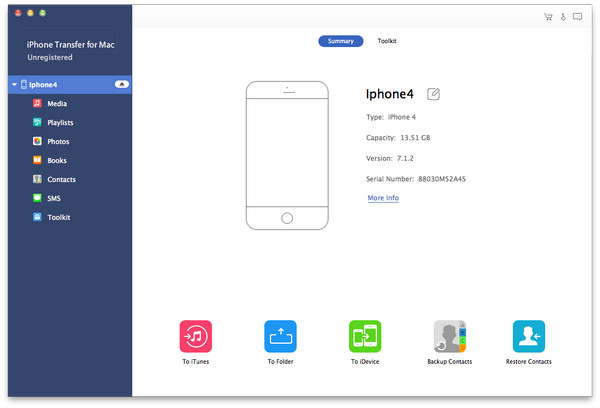Select Contacts in the sidebar
This screenshot has height=408, width=600.
[61, 179]
